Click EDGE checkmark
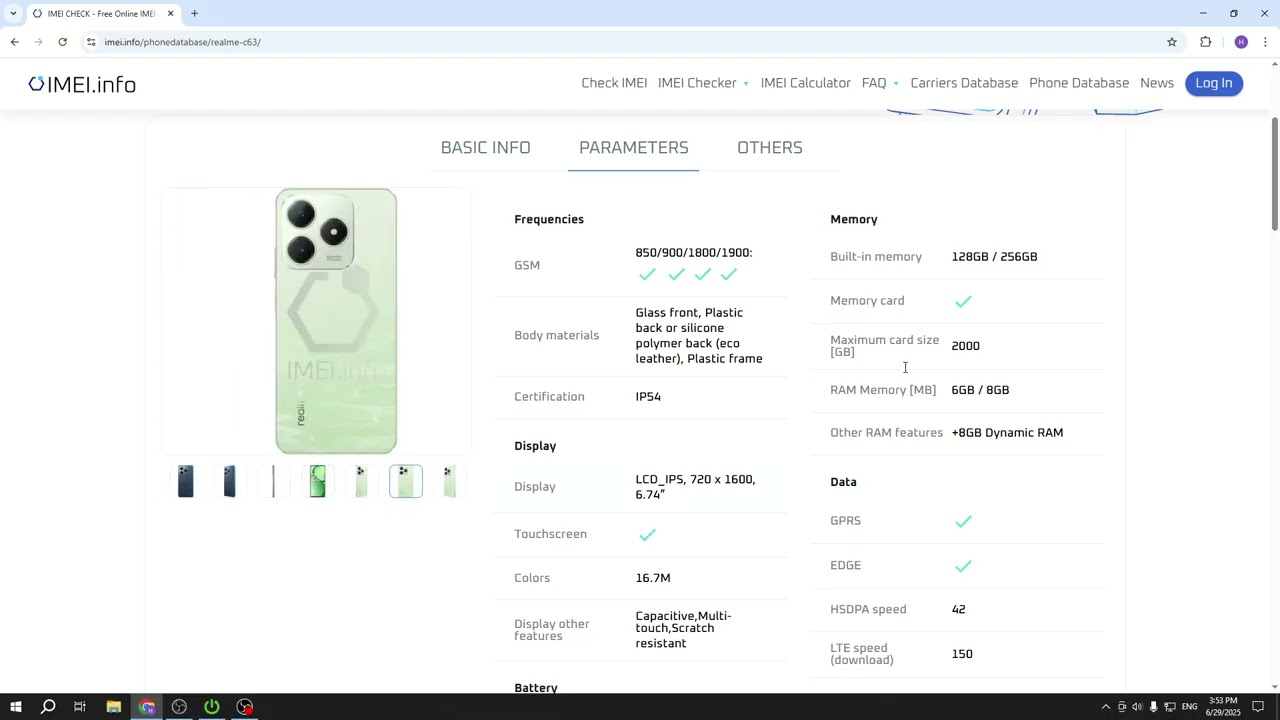The image size is (1280, 720). tap(963, 566)
